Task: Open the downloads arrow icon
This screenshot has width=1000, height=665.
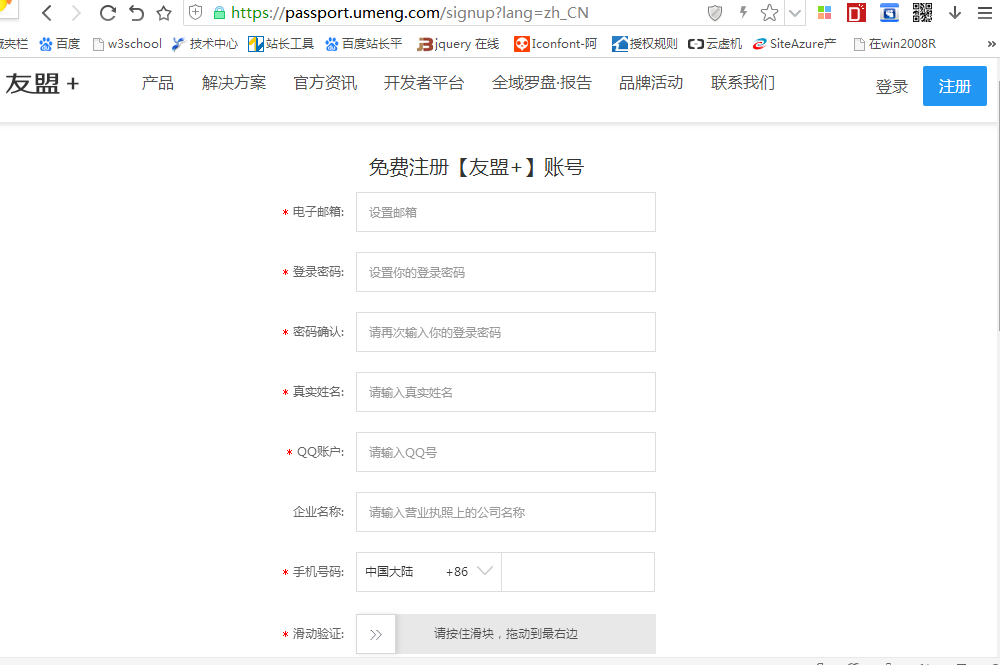Action: (955, 13)
